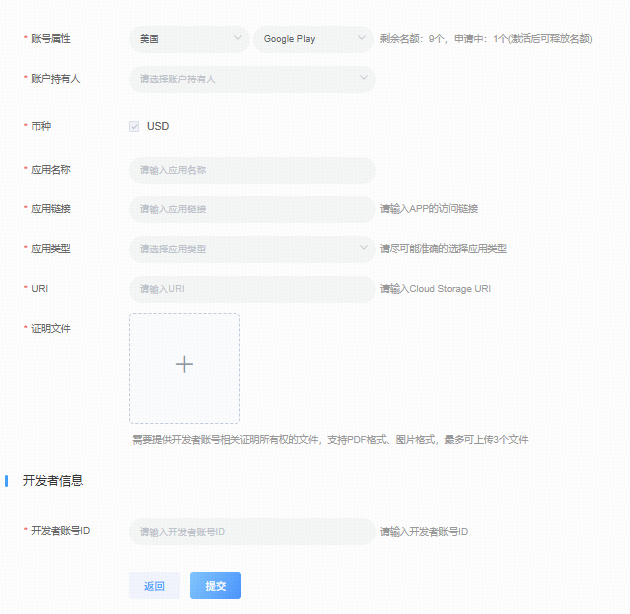Click the 开发者账号ID input field
The width and height of the screenshot is (630, 614).
coord(252,532)
